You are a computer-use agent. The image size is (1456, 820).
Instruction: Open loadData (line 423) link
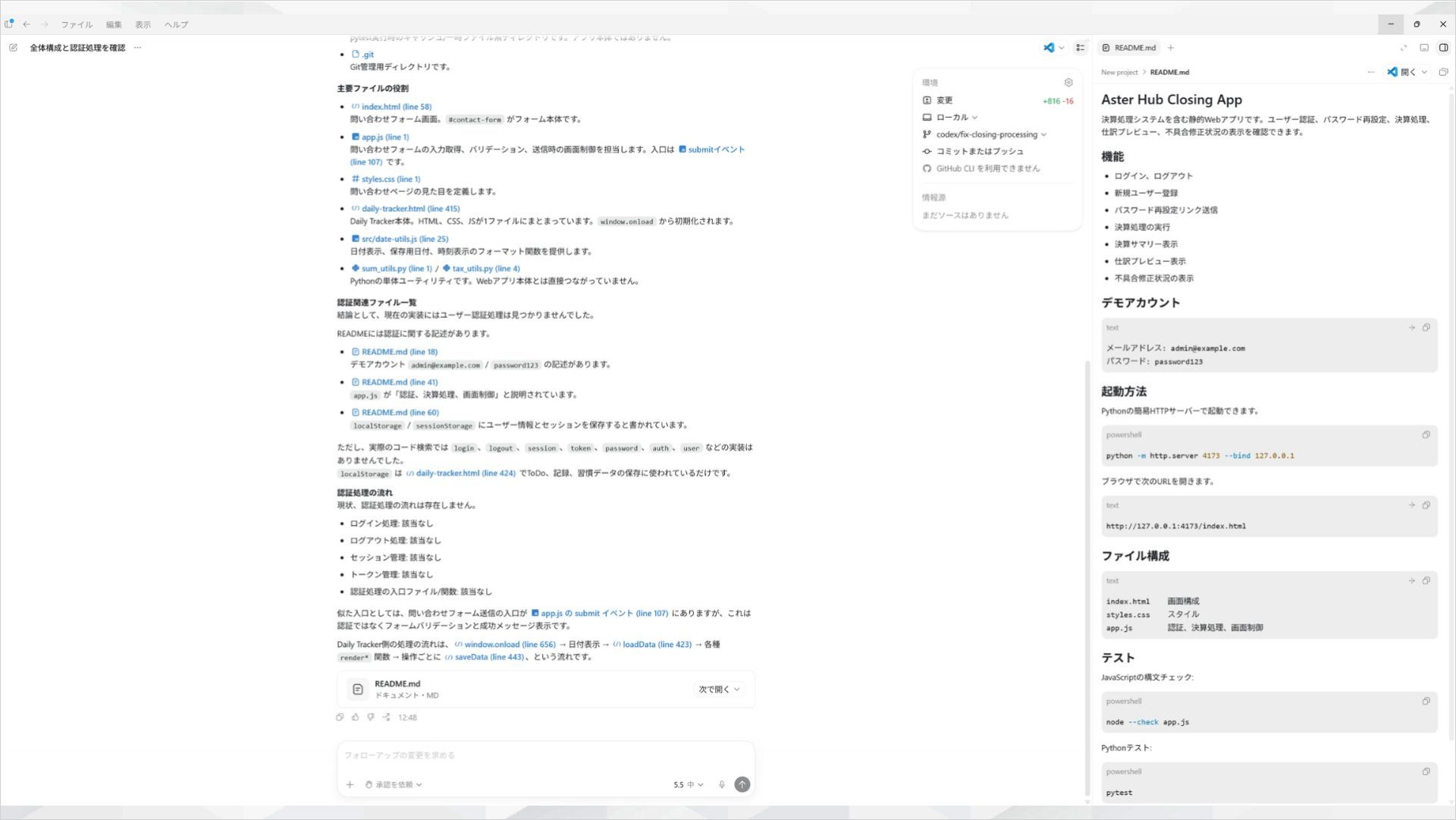652,645
